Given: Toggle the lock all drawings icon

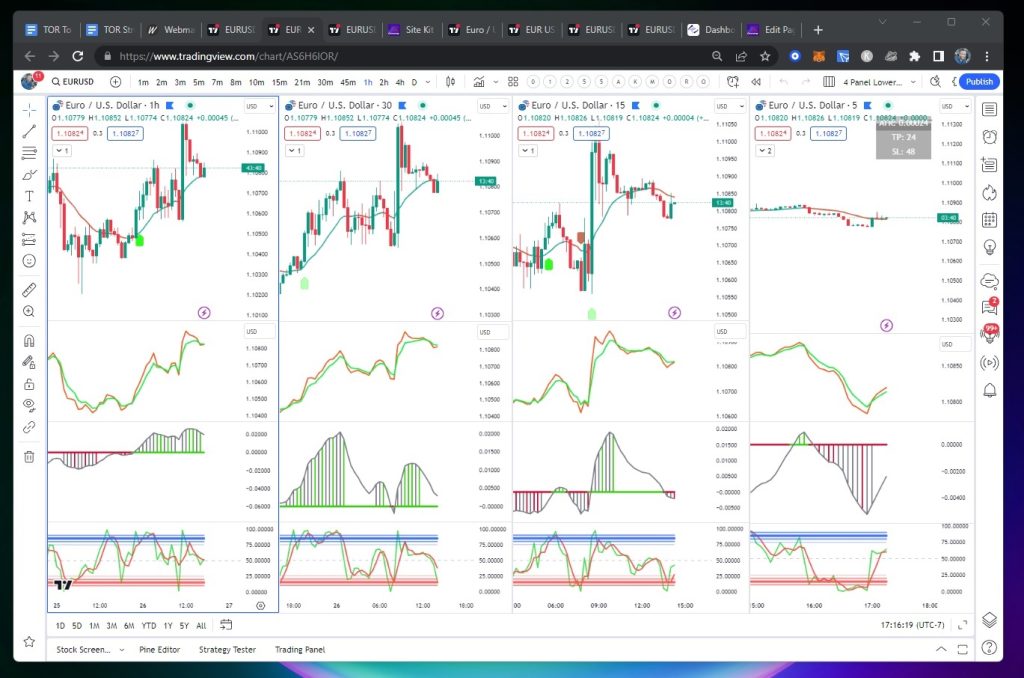Looking at the screenshot, I should click(x=29, y=384).
